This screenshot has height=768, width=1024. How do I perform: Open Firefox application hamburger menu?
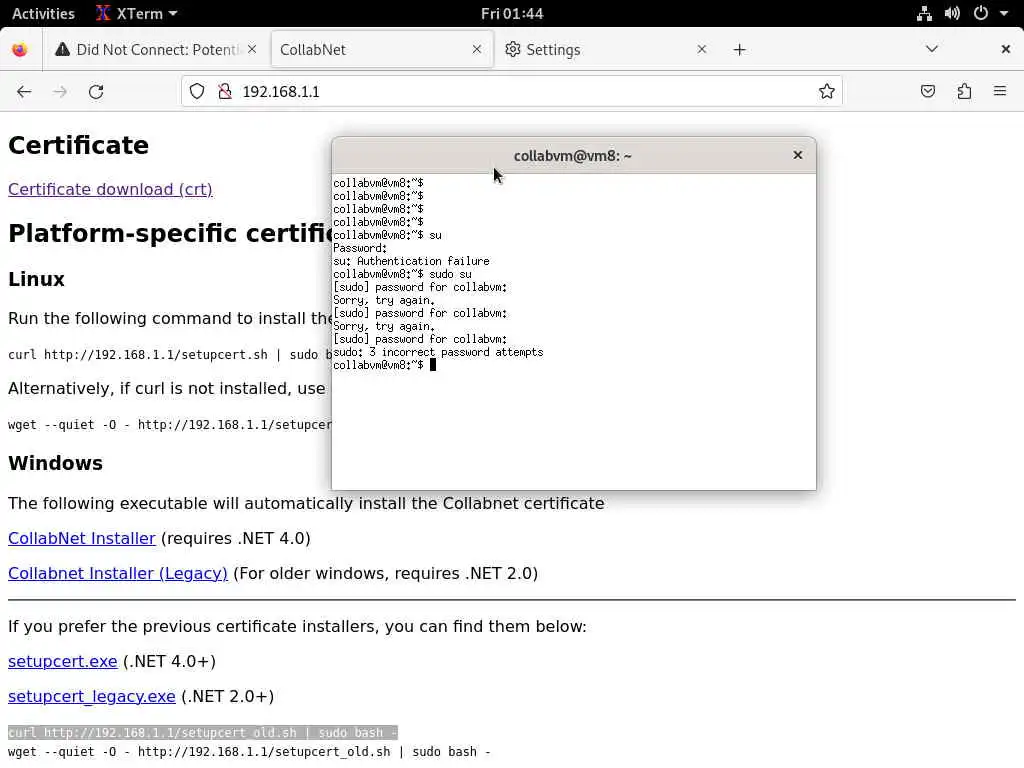tap(1000, 91)
